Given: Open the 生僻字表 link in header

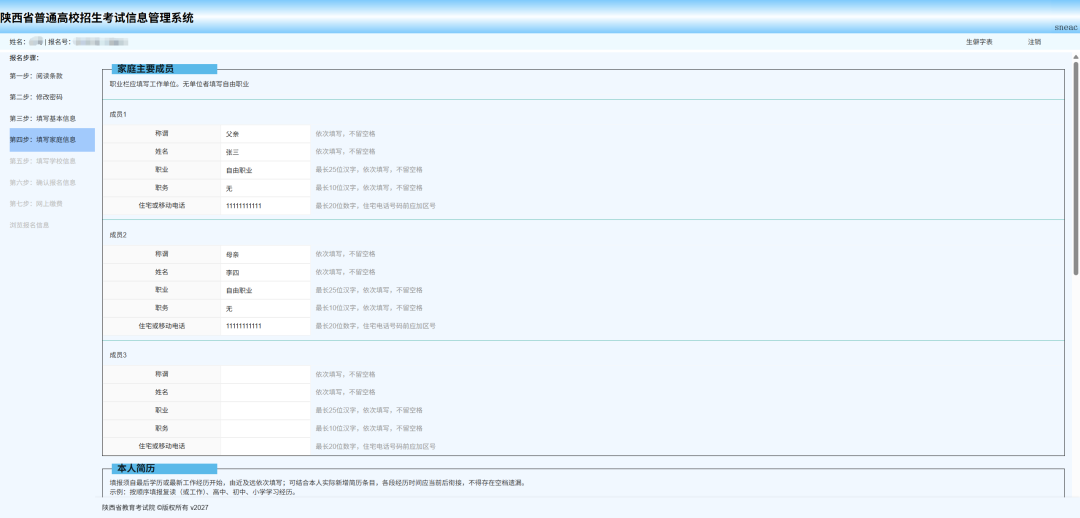Looking at the screenshot, I should (x=979, y=42).
